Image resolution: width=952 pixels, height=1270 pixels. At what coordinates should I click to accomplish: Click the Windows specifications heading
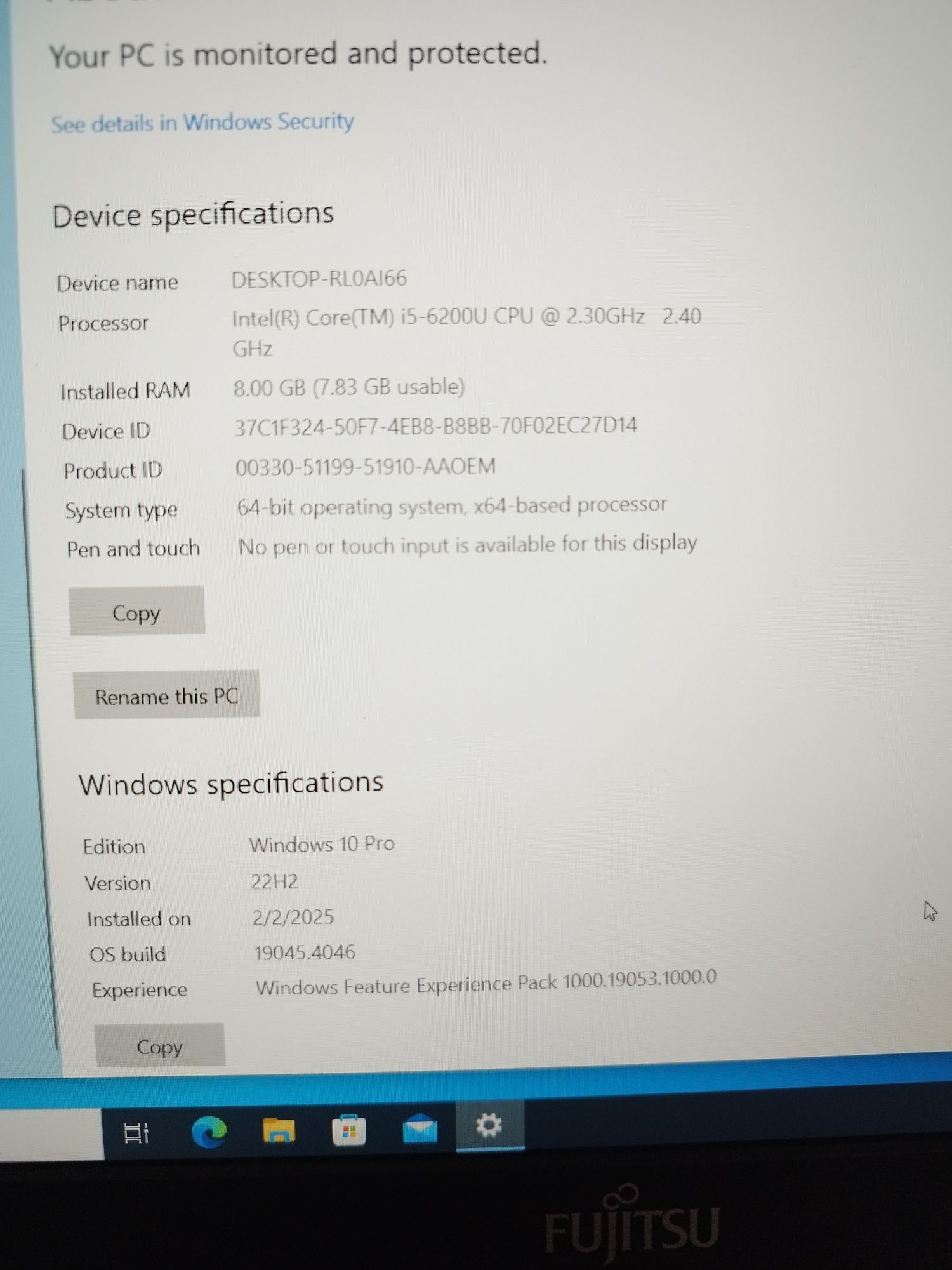[x=231, y=784]
